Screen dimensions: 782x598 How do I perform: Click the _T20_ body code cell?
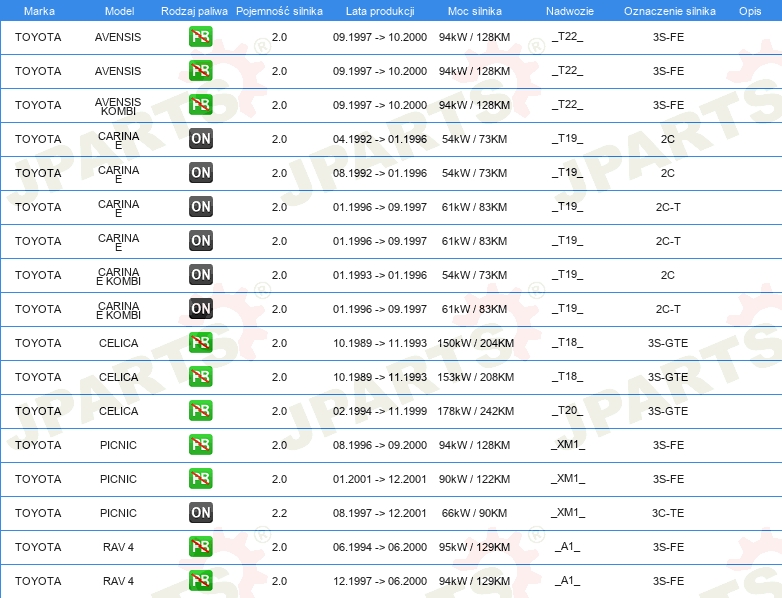tap(568, 410)
